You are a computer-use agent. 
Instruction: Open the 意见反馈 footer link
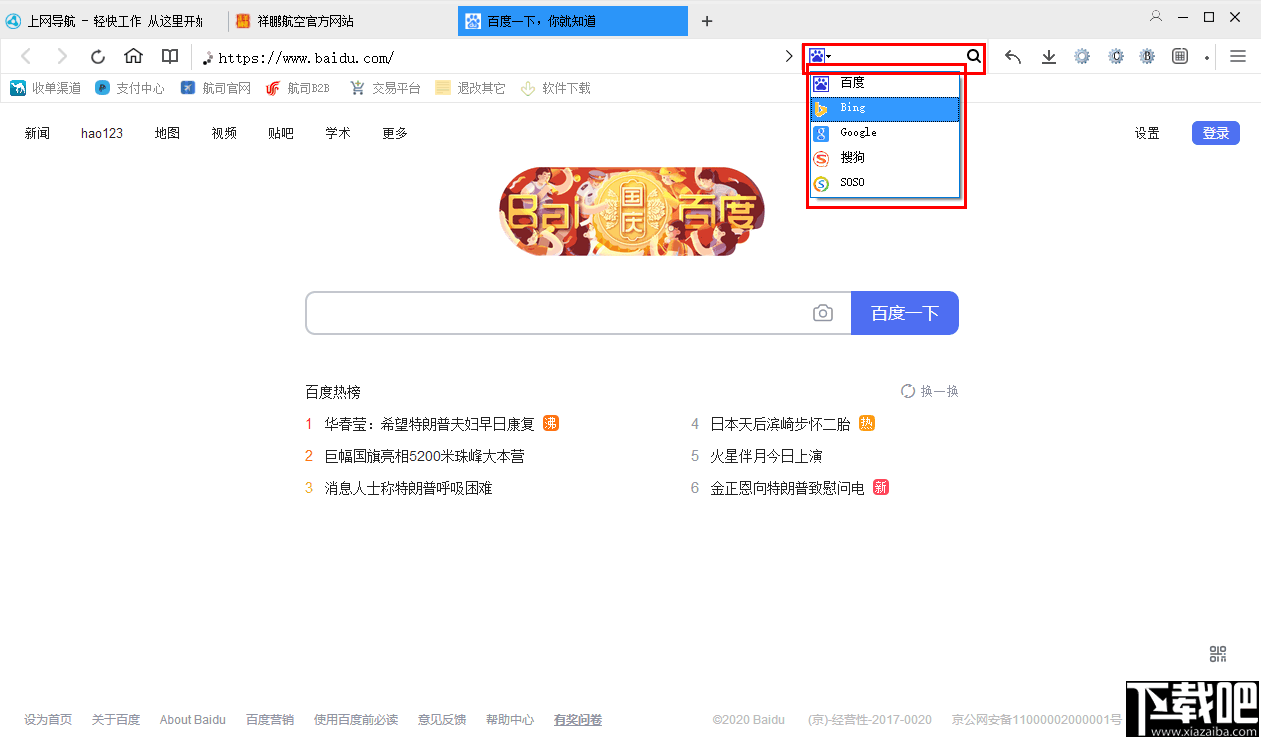point(442,719)
